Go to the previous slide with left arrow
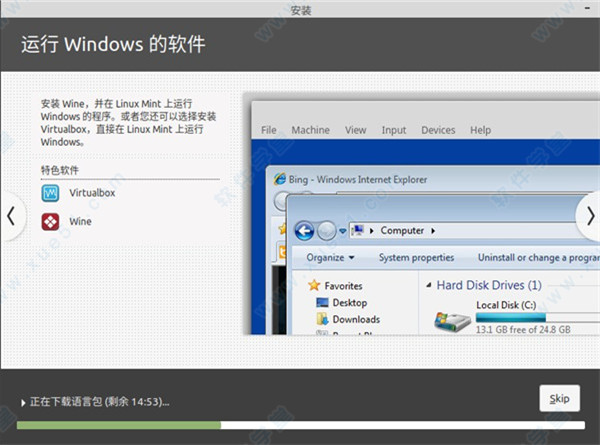 tap(11, 216)
